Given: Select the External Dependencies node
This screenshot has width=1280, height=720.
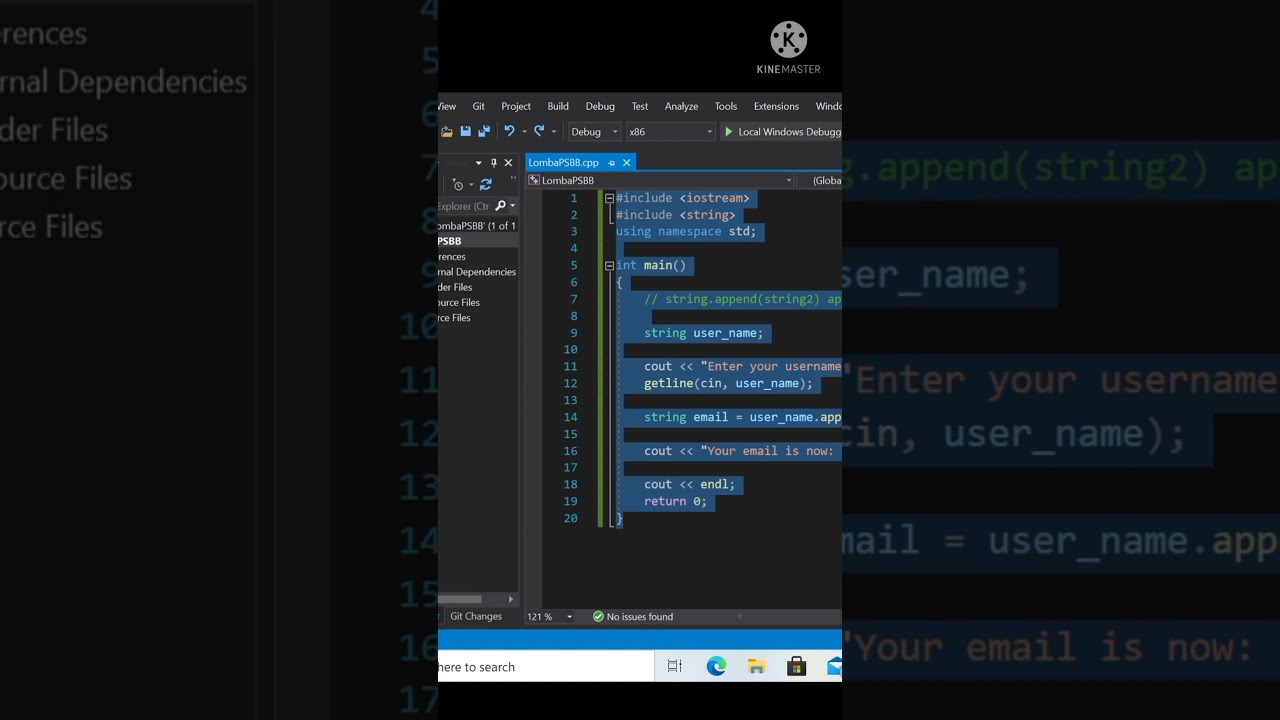Looking at the screenshot, I should tap(477, 272).
